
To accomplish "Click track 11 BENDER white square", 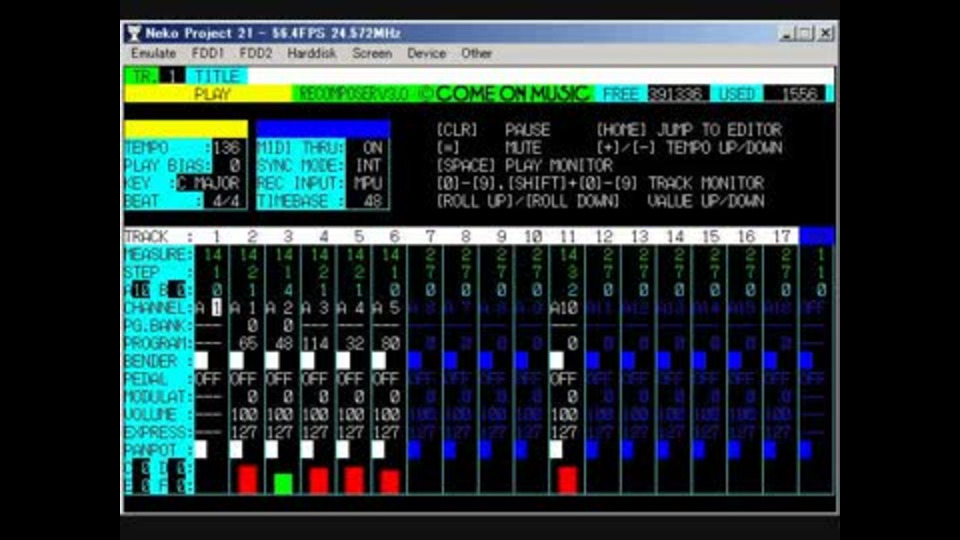I will point(557,361).
